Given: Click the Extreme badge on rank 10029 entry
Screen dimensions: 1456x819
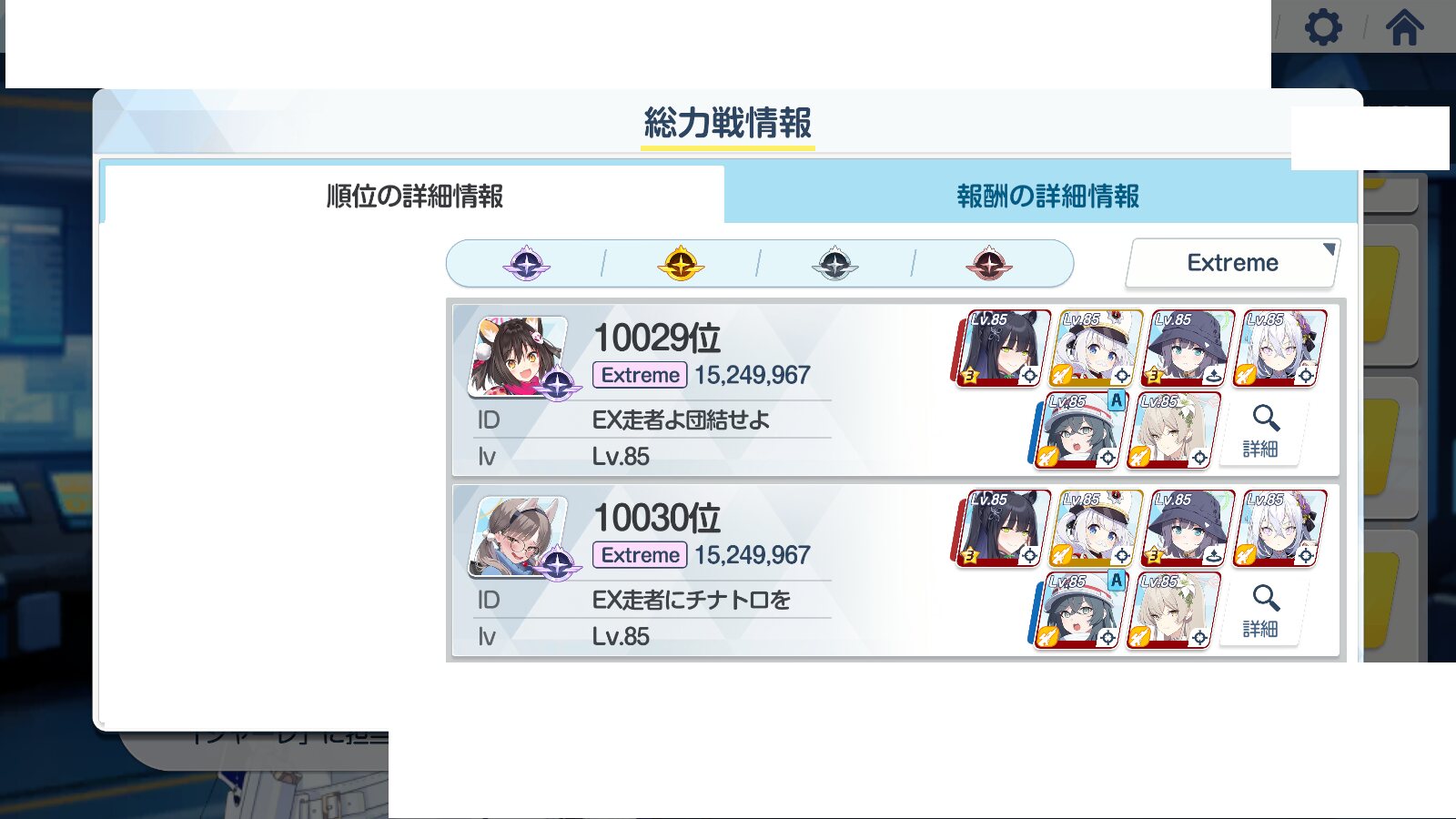Looking at the screenshot, I should click(640, 375).
